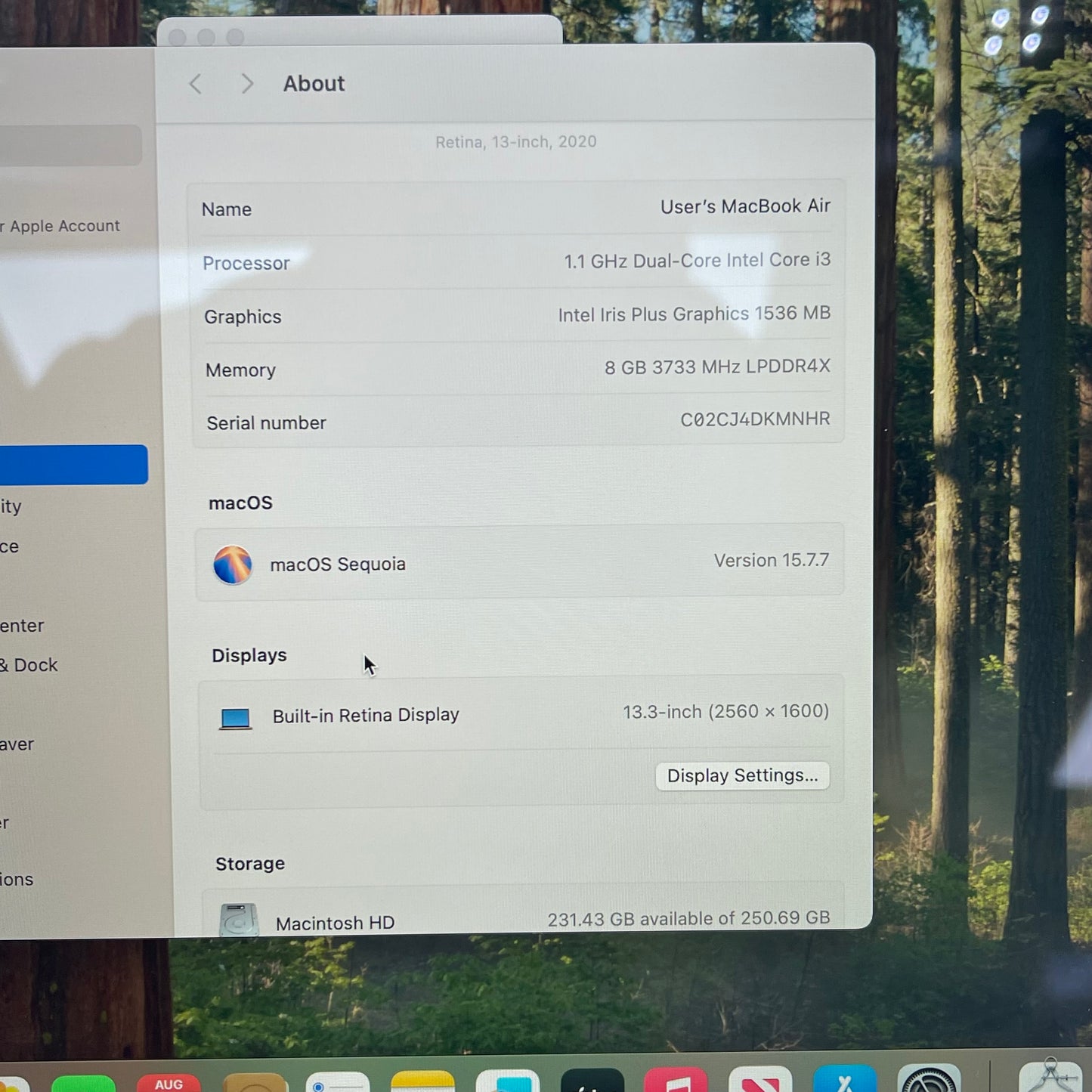
Task: Open Desktop & Dock sidebar item
Action: pyautogui.click(x=29, y=665)
